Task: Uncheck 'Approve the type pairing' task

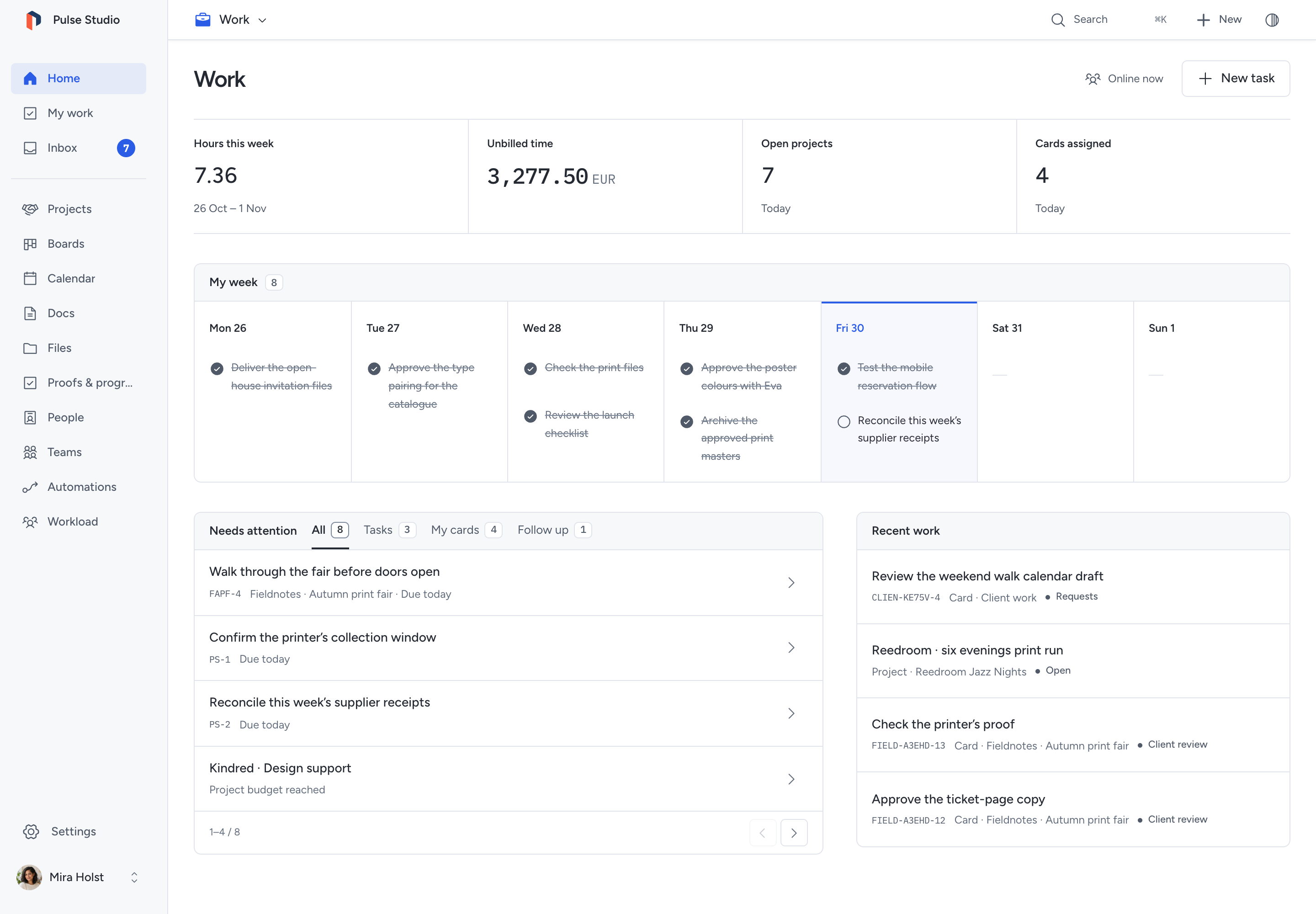Action: click(374, 369)
